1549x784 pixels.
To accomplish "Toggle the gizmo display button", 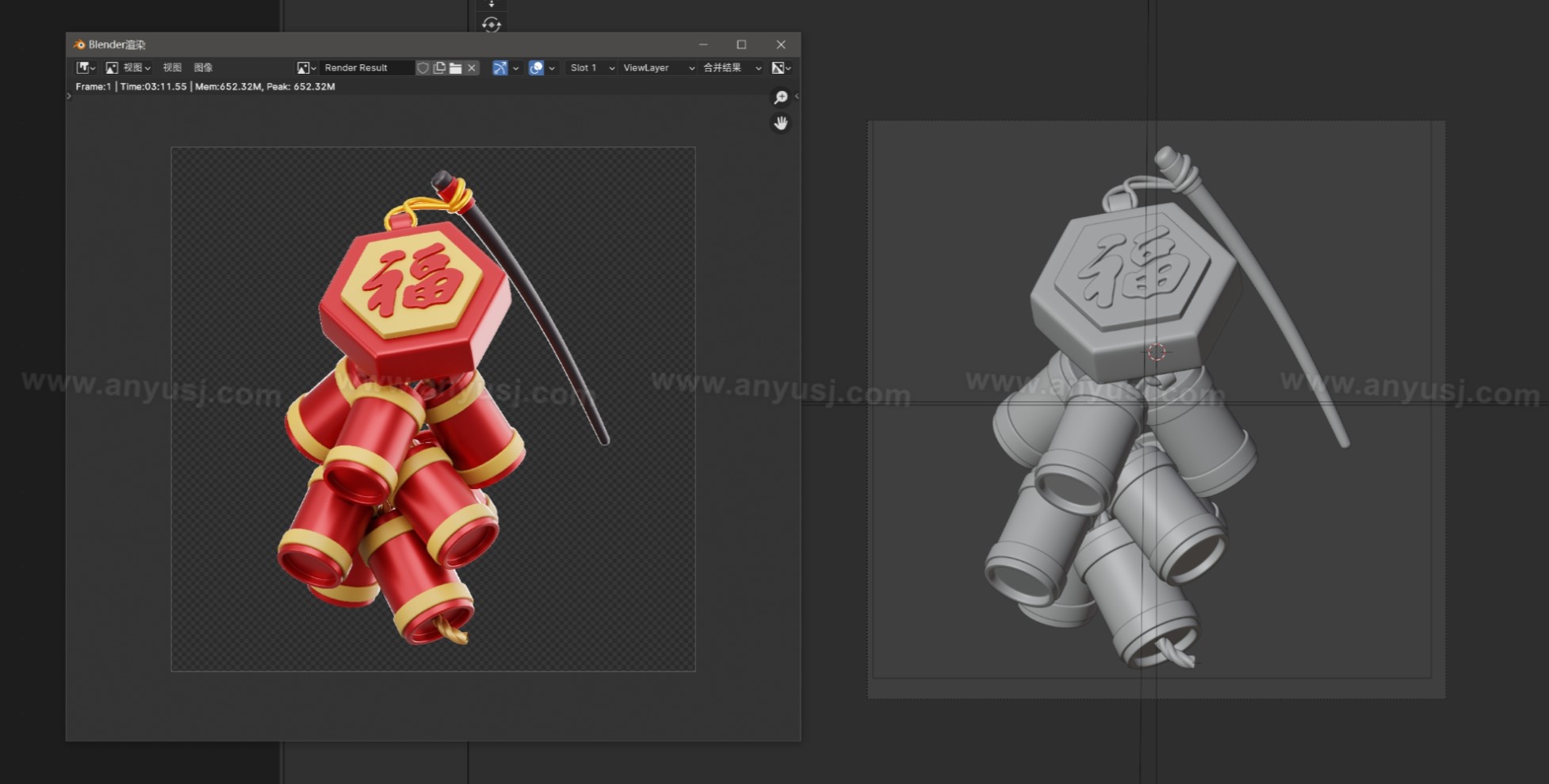I will 499,68.
